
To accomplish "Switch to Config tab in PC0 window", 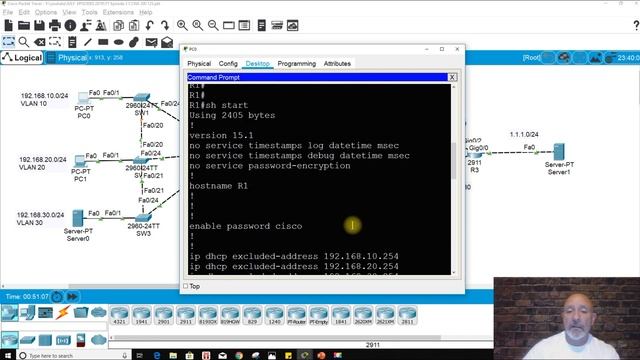I will pos(228,64).
